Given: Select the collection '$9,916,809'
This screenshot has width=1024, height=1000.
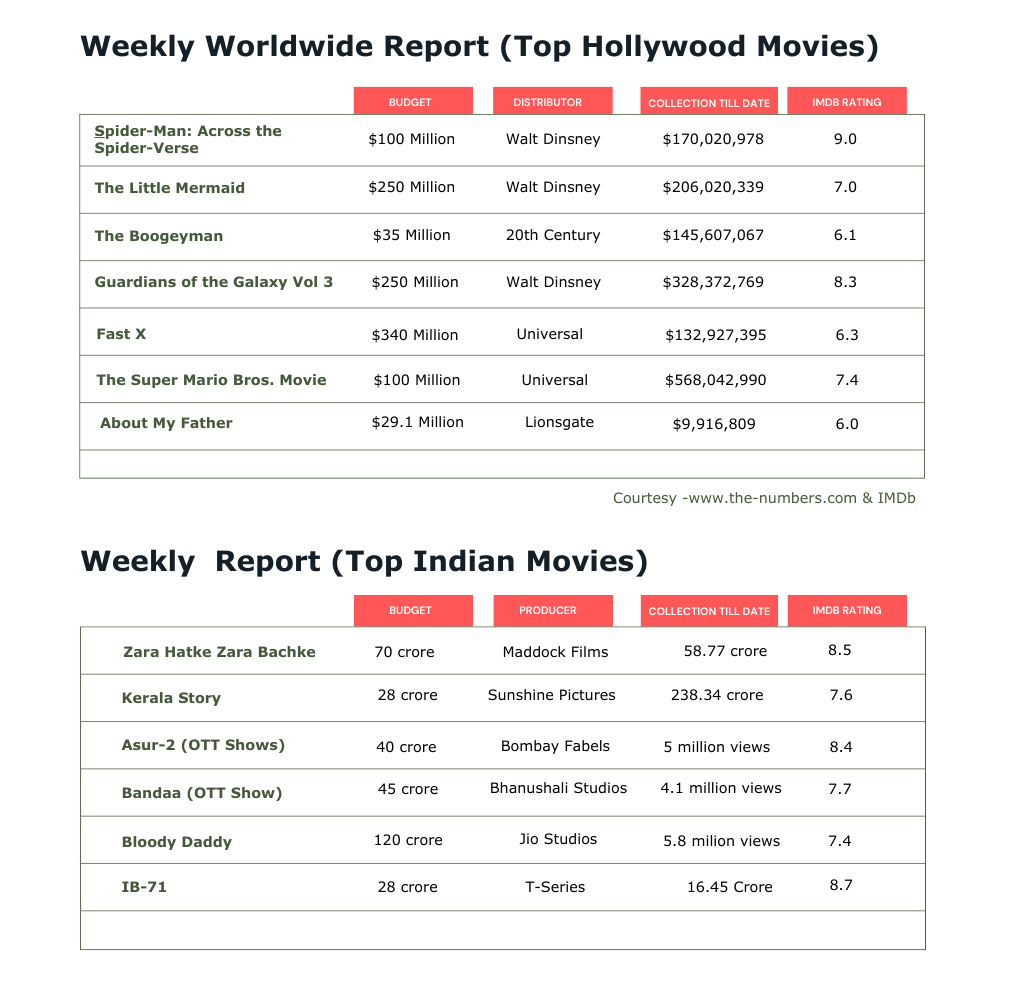Looking at the screenshot, I should (714, 424).
